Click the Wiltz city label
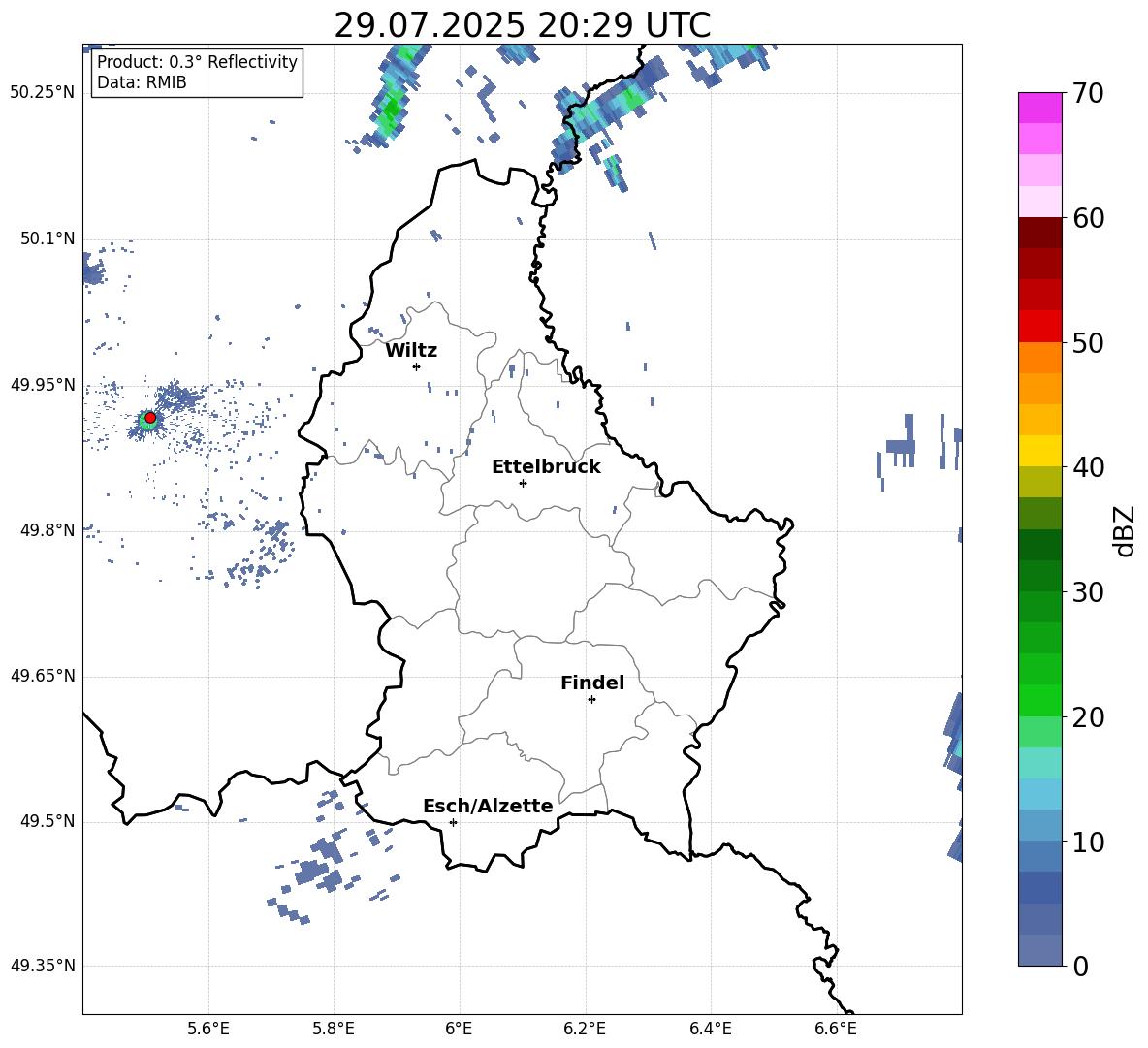This screenshot has height=1048, width=1148. (411, 351)
